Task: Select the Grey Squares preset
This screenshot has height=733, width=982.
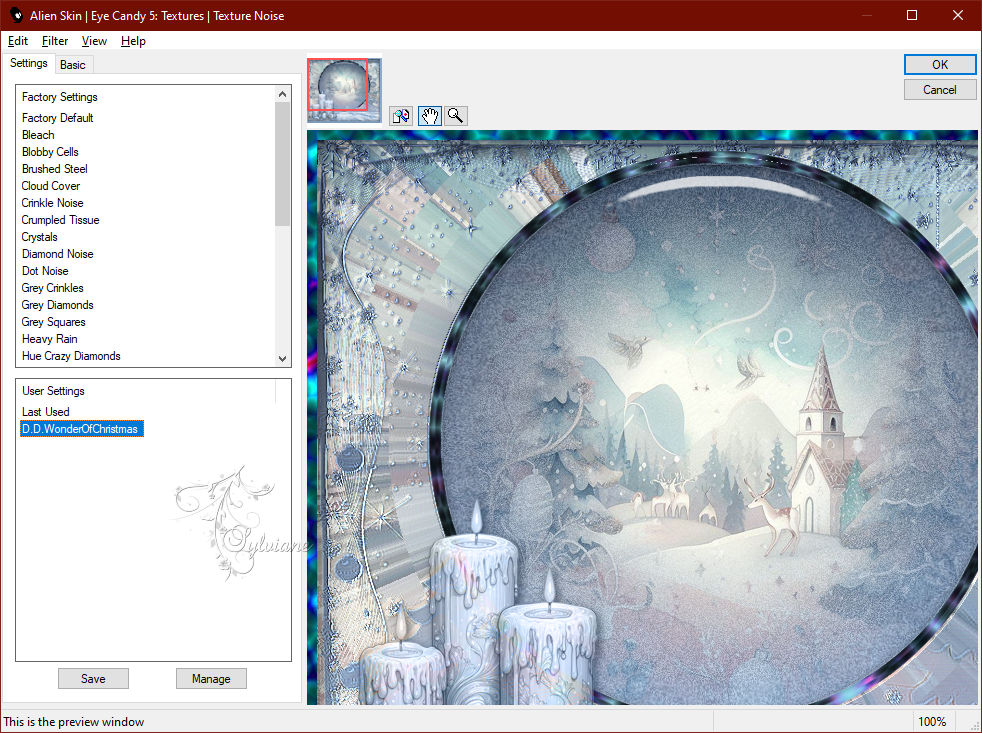Action: (x=53, y=321)
